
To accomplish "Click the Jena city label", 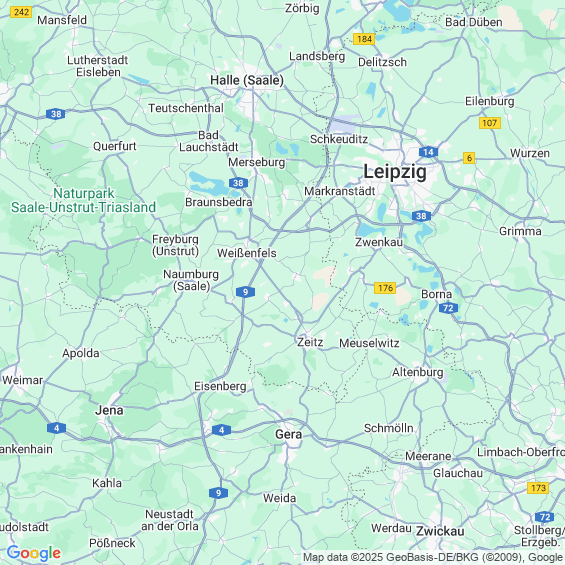I will (x=109, y=410).
